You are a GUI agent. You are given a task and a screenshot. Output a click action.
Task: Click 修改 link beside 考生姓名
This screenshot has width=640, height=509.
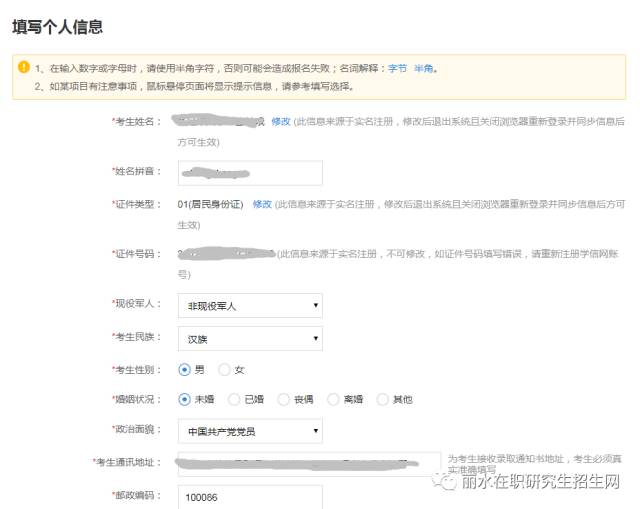[280, 121]
